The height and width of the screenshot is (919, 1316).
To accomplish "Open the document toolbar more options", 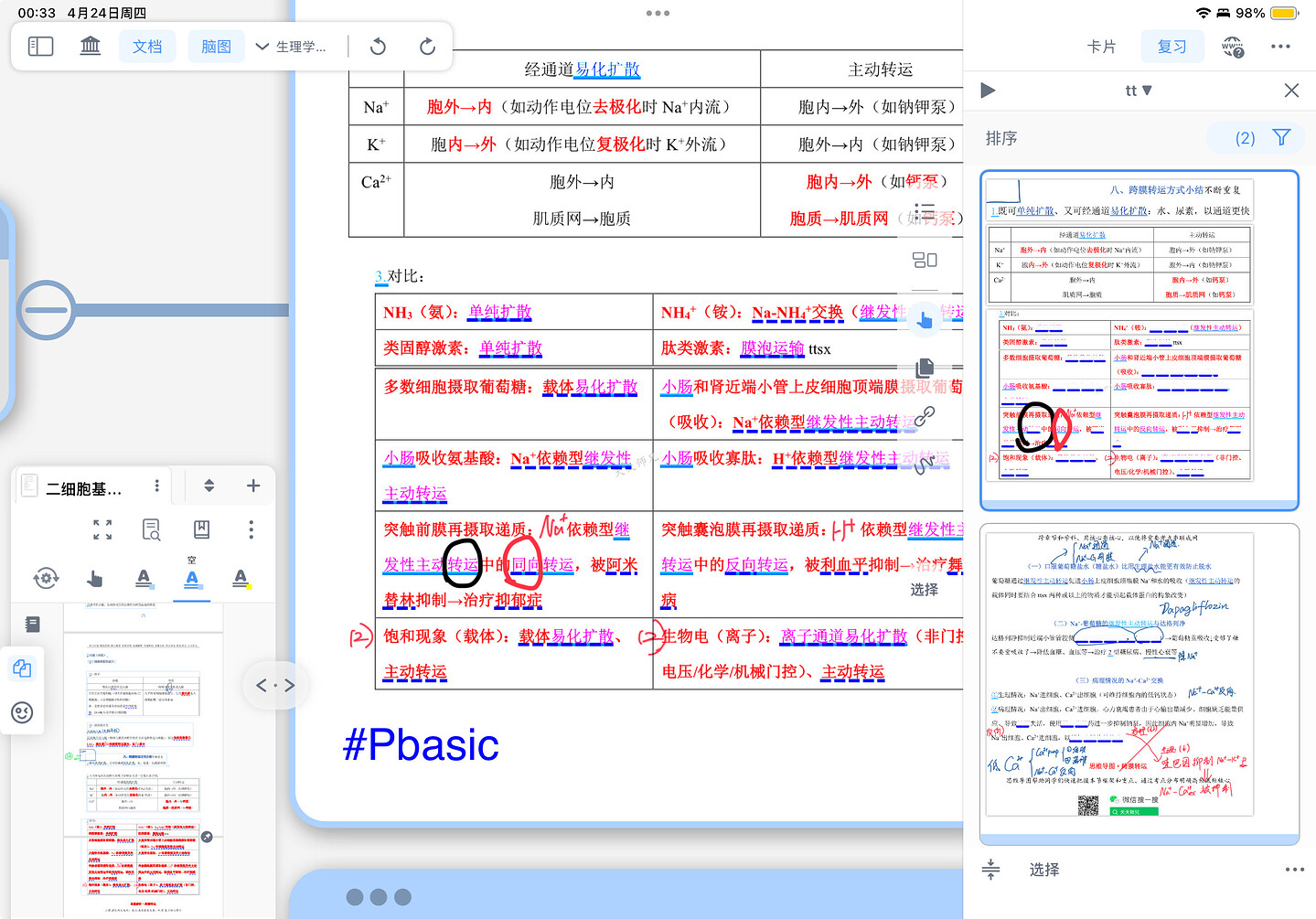I will 251,529.
